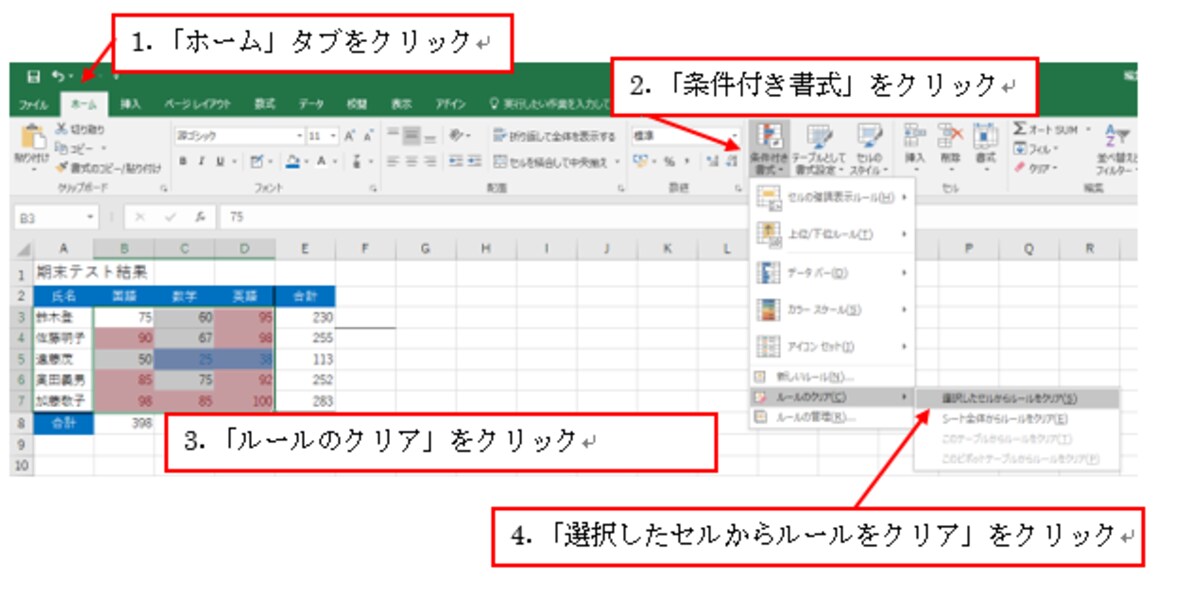Screen dimensions: 1200x590
Task: Click セルを結合して中央揃え merge button
Action: click(x=558, y=161)
